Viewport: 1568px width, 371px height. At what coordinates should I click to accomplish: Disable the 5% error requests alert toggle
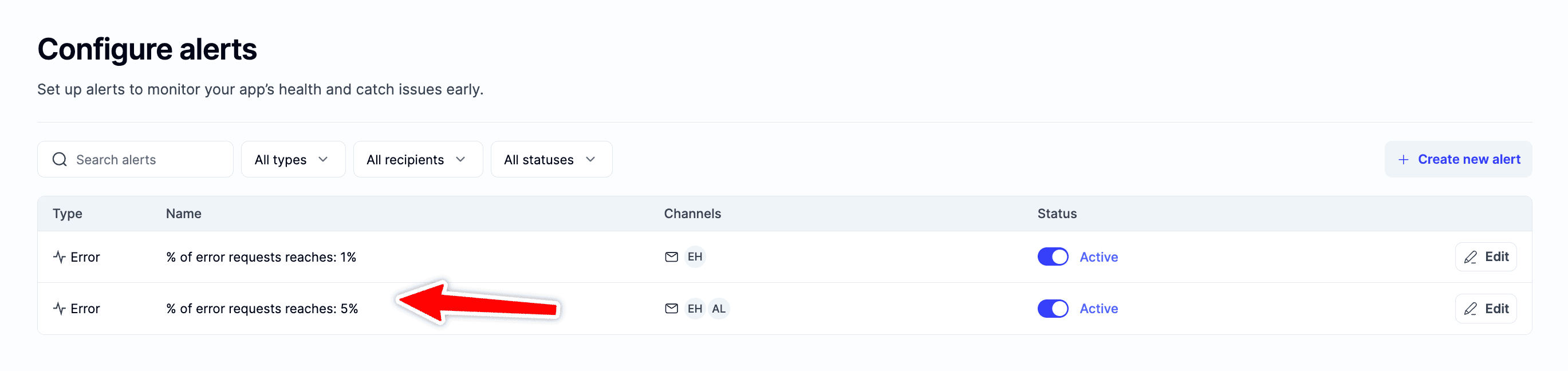point(1053,309)
